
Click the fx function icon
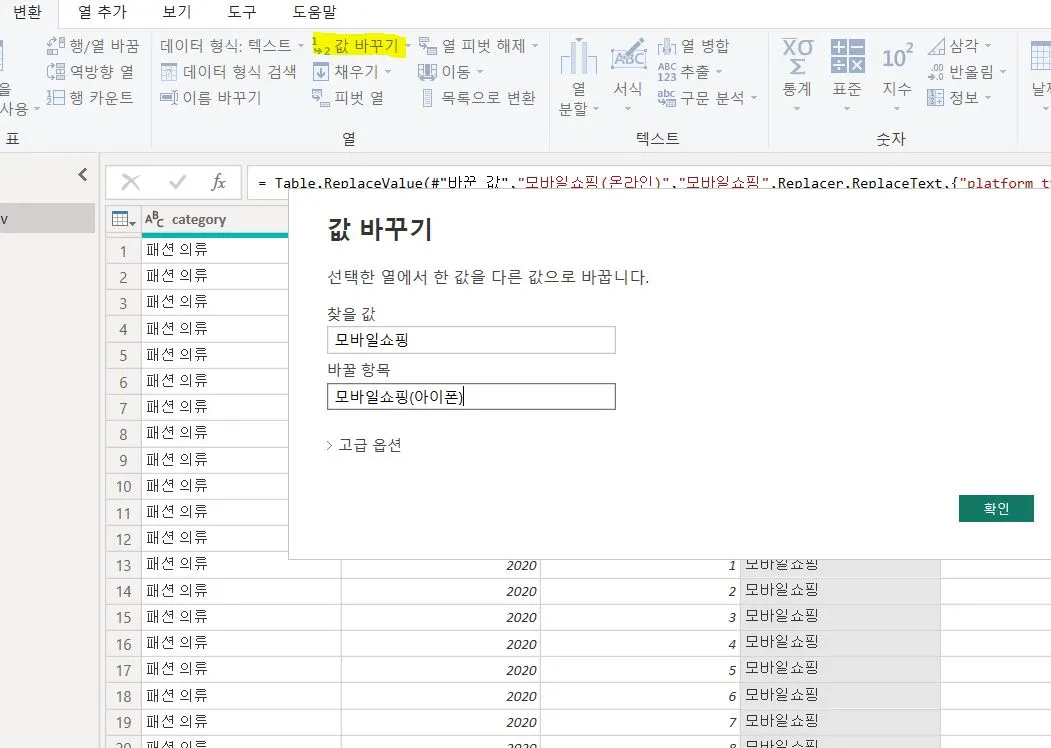tap(219, 182)
